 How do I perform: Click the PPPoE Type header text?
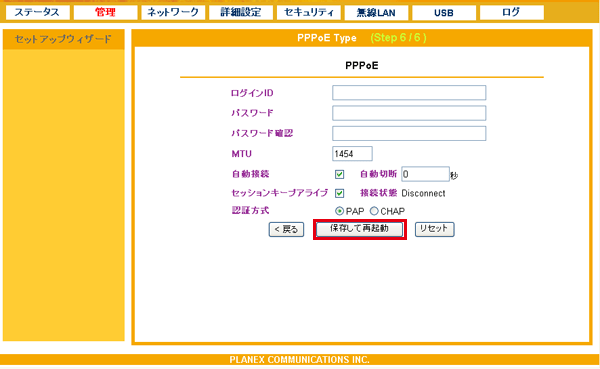[x=327, y=38]
